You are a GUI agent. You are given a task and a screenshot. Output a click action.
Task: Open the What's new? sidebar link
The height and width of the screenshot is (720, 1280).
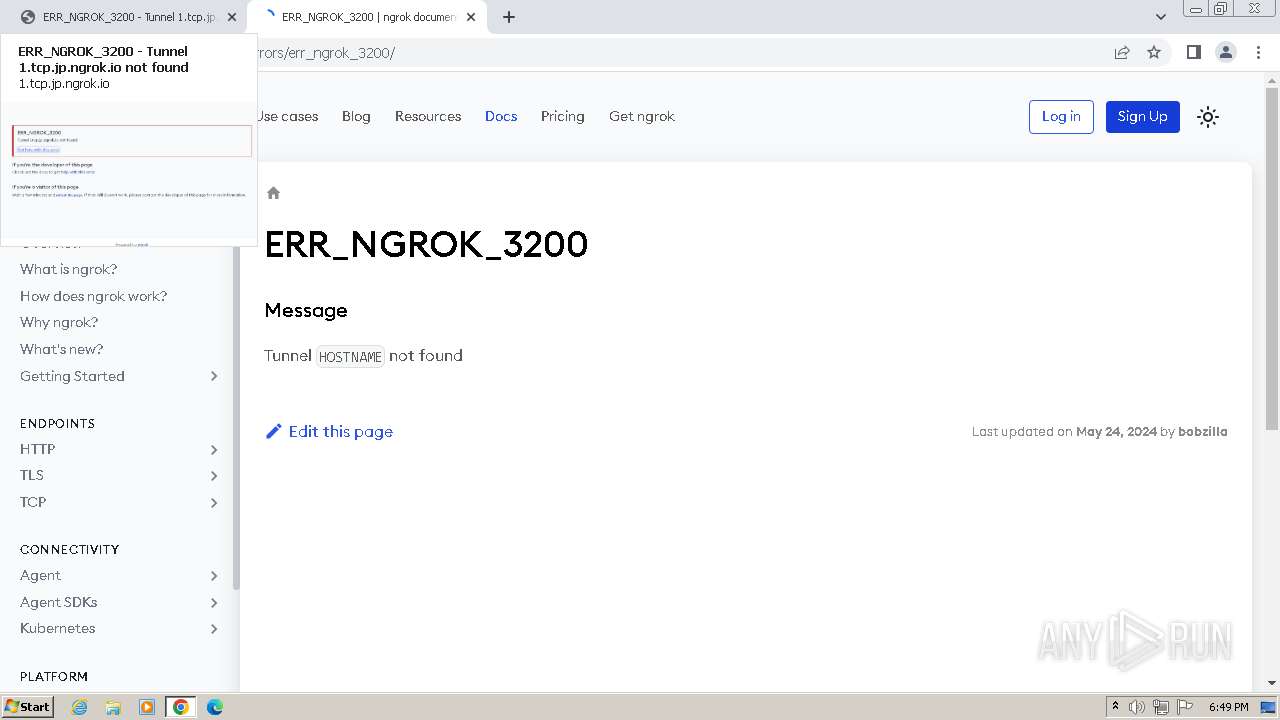[62, 349]
